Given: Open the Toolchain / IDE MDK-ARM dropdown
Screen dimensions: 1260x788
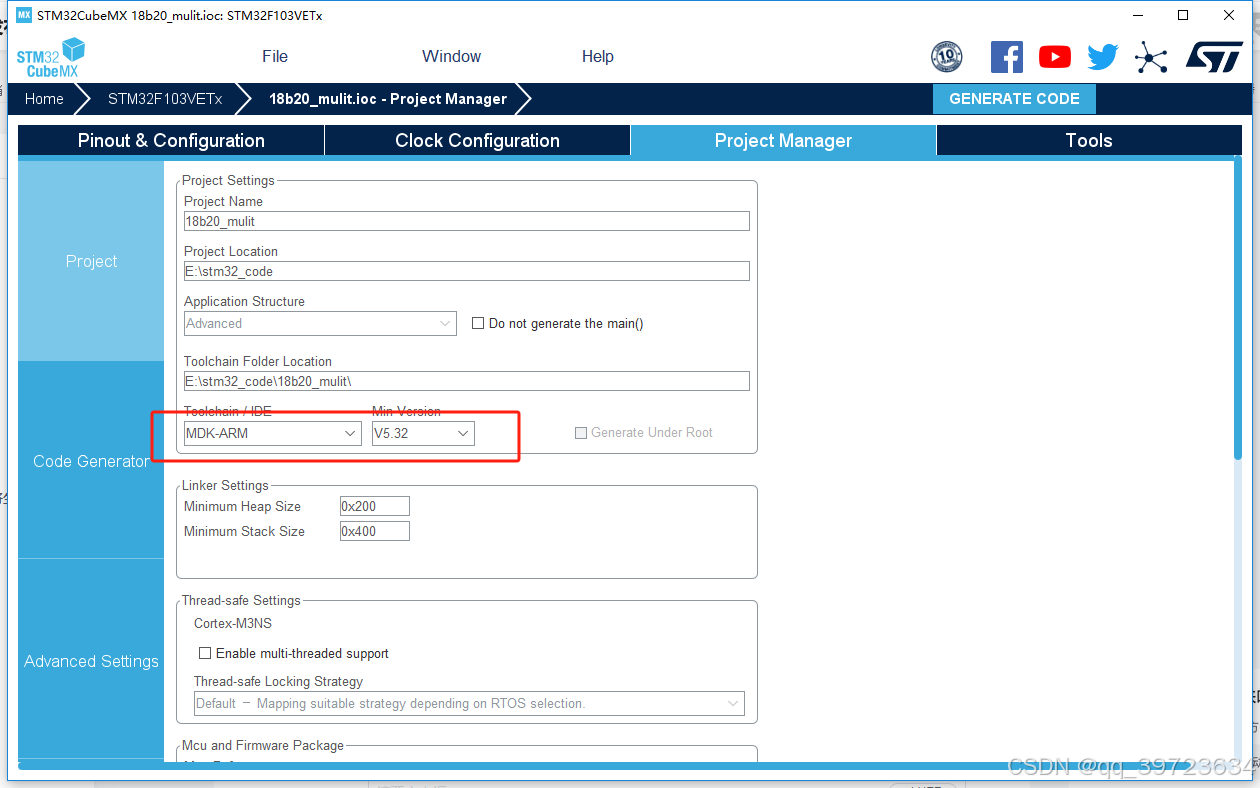Looking at the screenshot, I should click(272, 433).
